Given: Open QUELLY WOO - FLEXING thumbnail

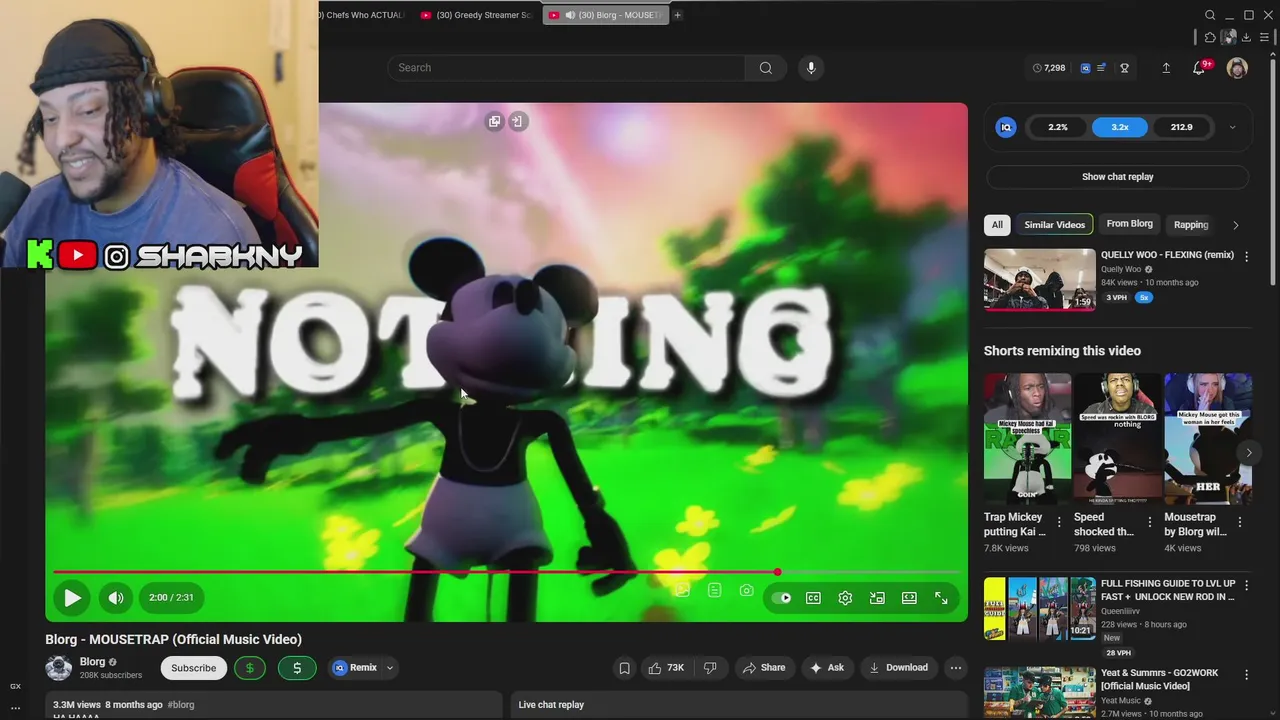Looking at the screenshot, I should [x=1039, y=279].
